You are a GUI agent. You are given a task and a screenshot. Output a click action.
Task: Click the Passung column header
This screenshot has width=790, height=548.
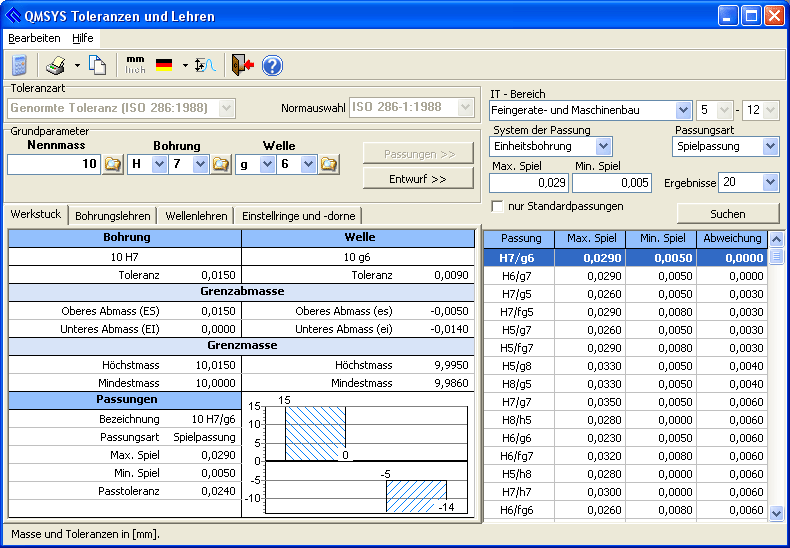pyautogui.click(x=519, y=239)
